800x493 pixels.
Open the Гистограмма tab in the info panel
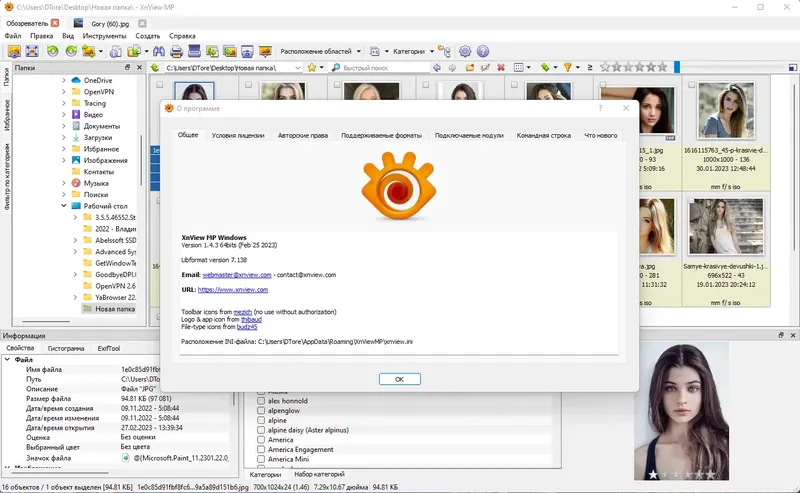point(66,349)
